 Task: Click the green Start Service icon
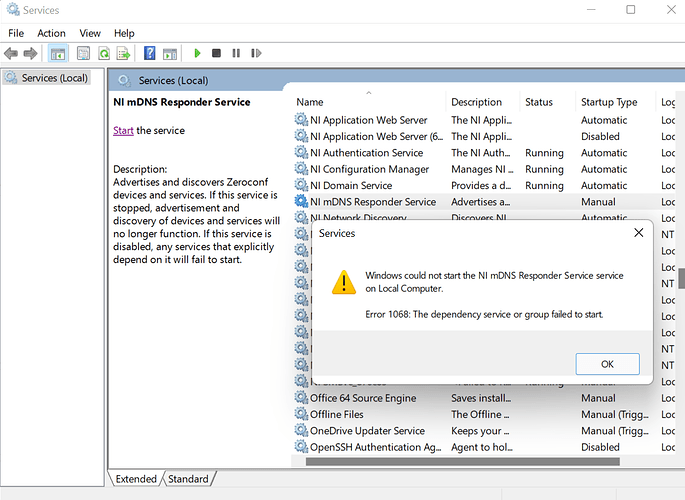197,53
